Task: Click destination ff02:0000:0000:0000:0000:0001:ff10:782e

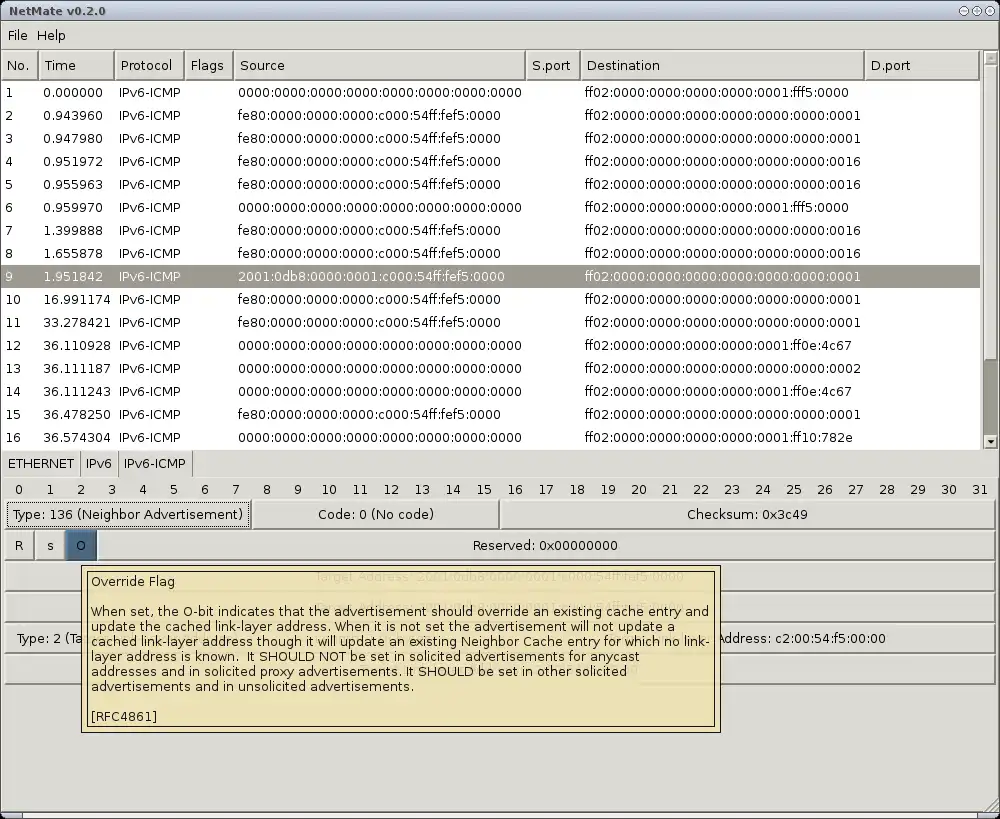Action: 719,437
